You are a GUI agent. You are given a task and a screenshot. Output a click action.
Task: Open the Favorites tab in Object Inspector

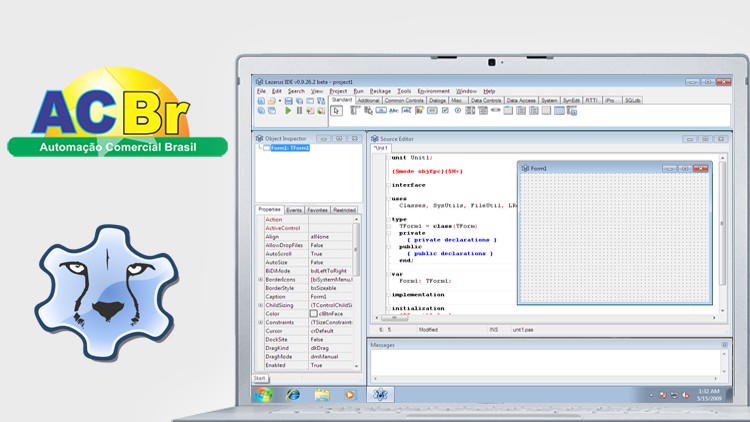[x=317, y=210]
